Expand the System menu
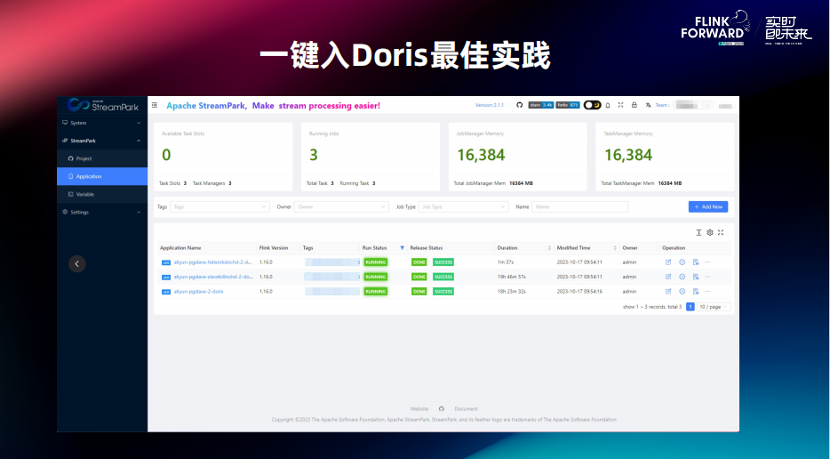This screenshot has height=460, width=830. coord(102,123)
